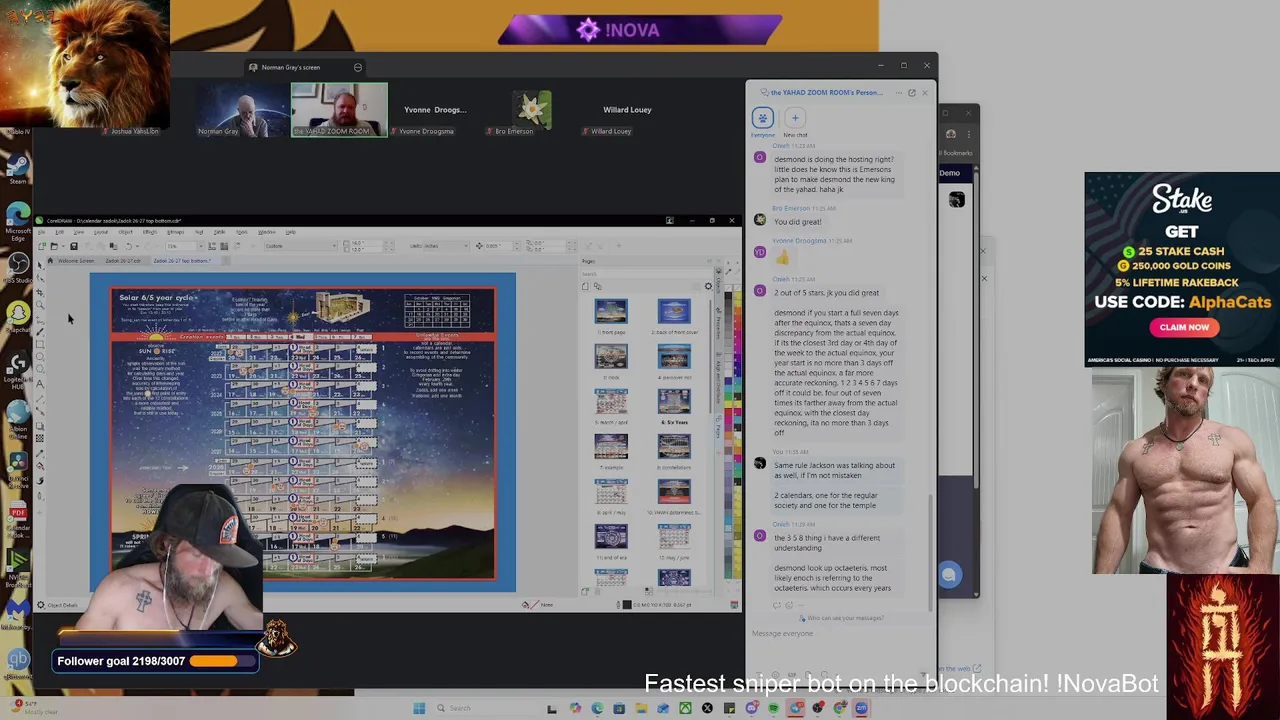The height and width of the screenshot is (720, 1280).
Task: Select the Freehand tool in CorelDRAW toolbox
Action: (40, 320)
